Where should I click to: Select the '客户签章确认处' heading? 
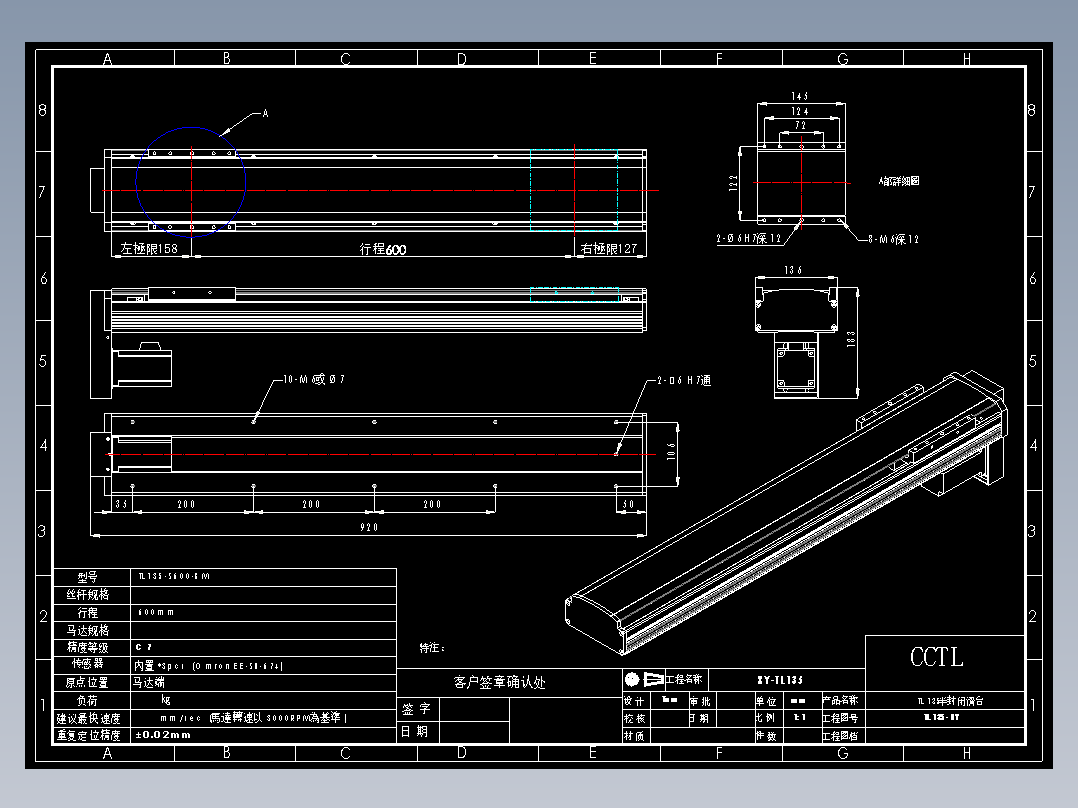500,682
